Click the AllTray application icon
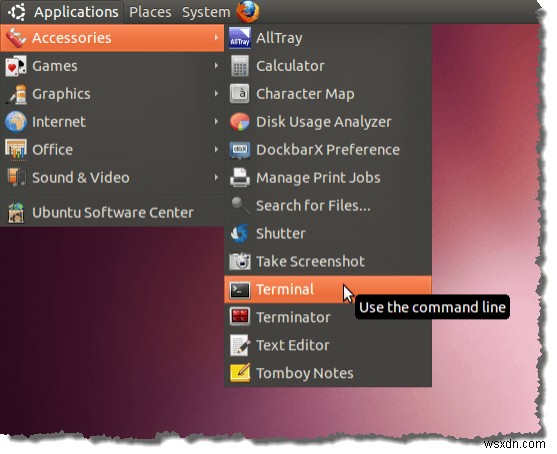This screenshot has width=557, height=454. (240, 38)
